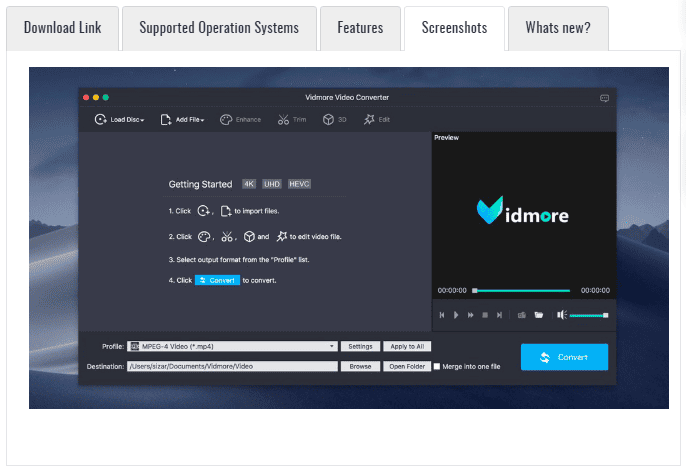Click the Browse button
Screen dimensions: 686x468
(x=360, y=366)
